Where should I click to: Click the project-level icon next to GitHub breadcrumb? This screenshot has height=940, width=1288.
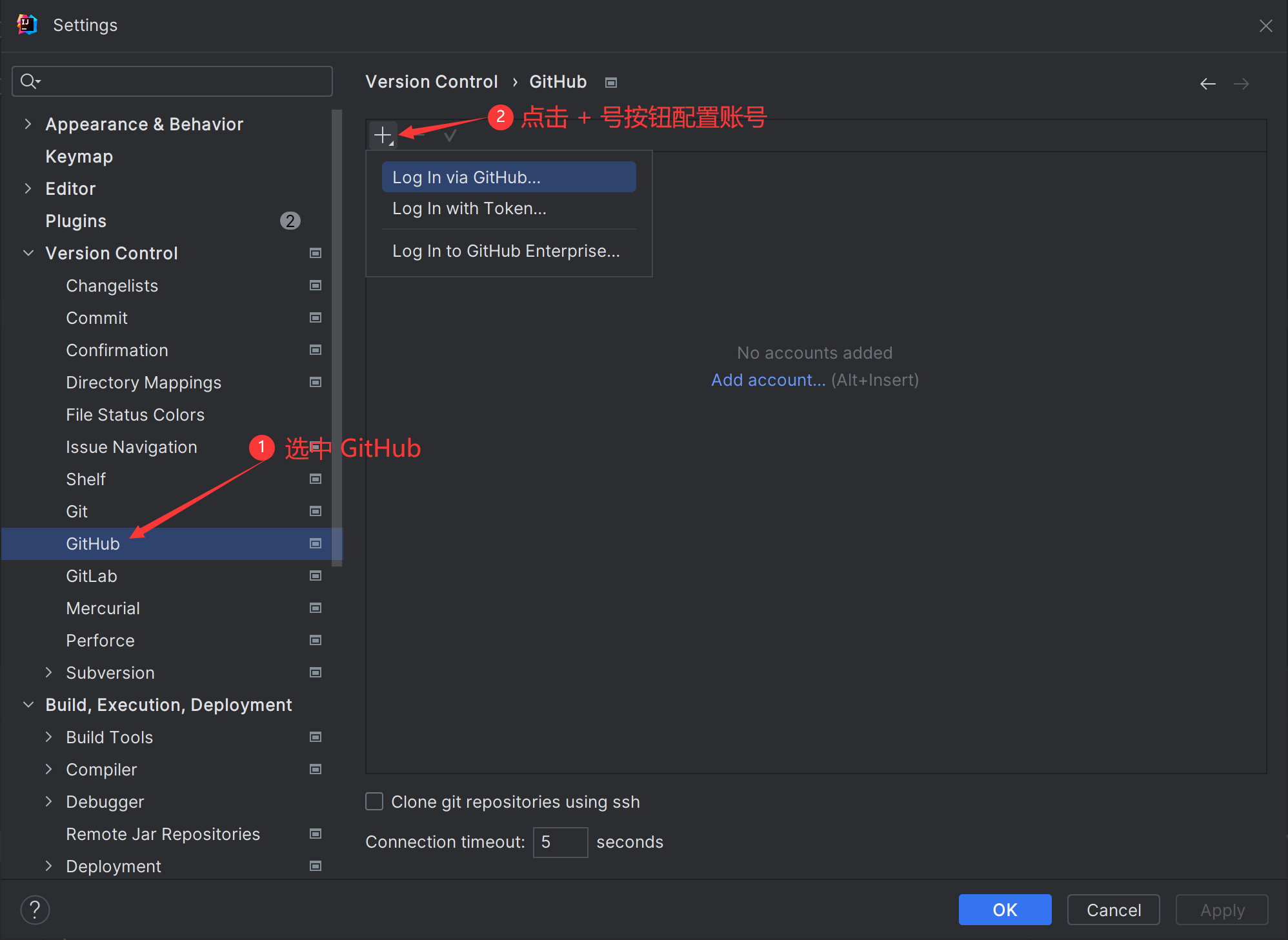tap(611, 83)
